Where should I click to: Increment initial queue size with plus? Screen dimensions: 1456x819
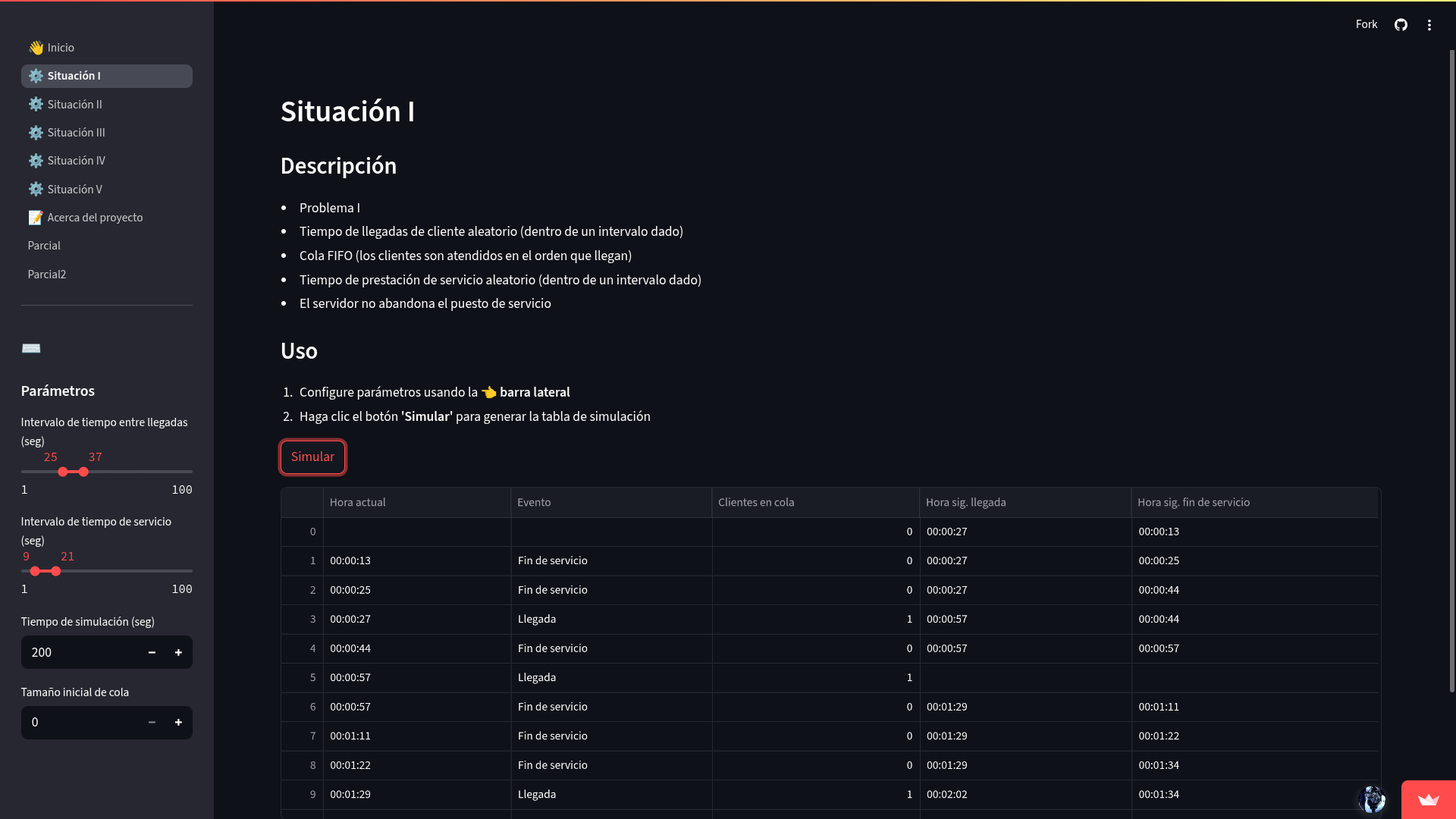pos(178,723)
